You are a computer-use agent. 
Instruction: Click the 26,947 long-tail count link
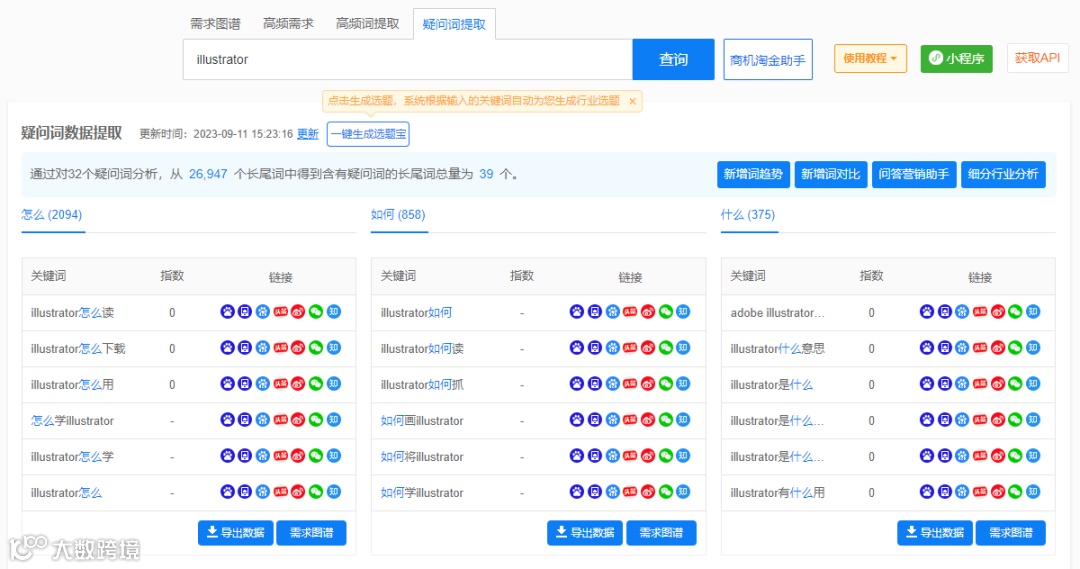208,174
